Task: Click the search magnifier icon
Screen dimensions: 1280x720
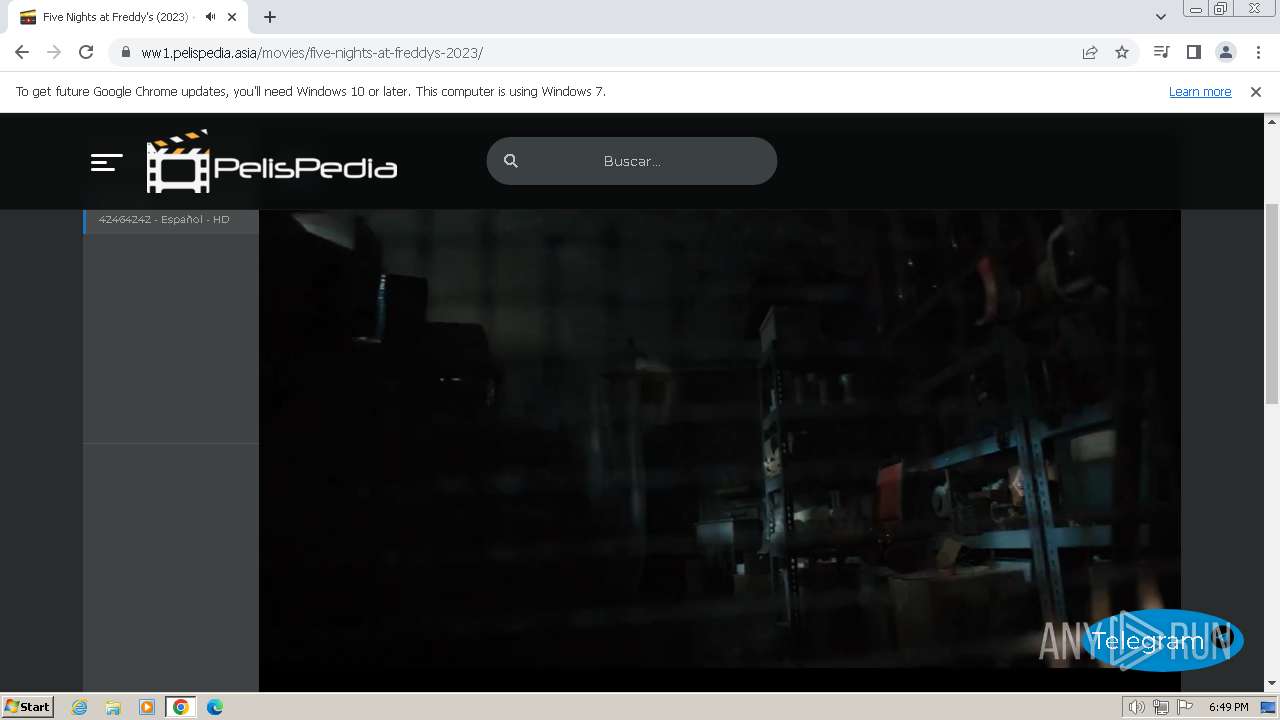Action: [x=511, y=161]
